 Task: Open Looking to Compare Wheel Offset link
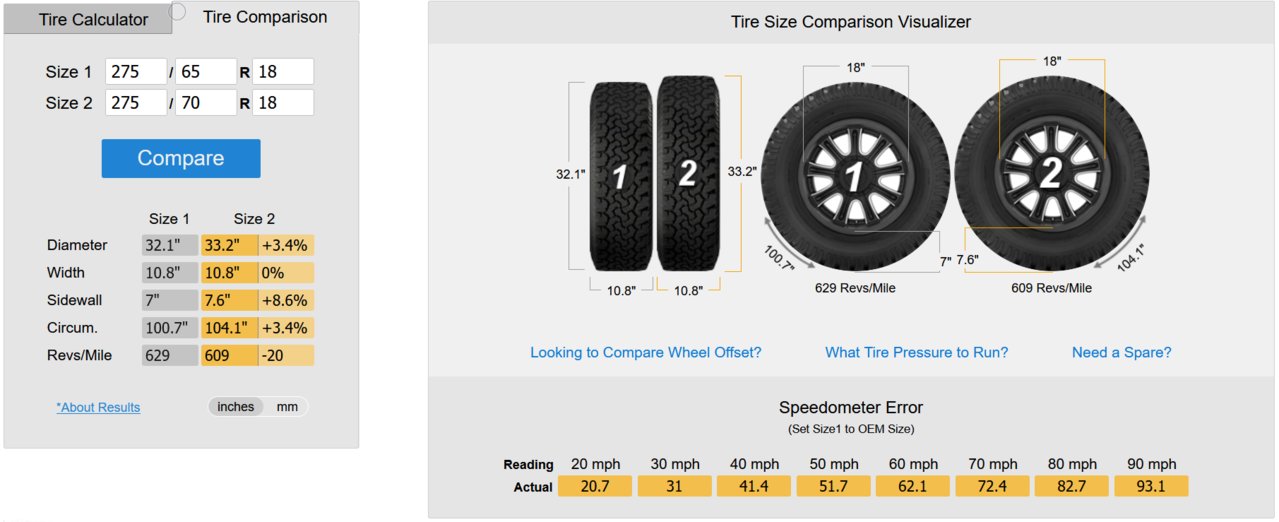coord(646,352)
